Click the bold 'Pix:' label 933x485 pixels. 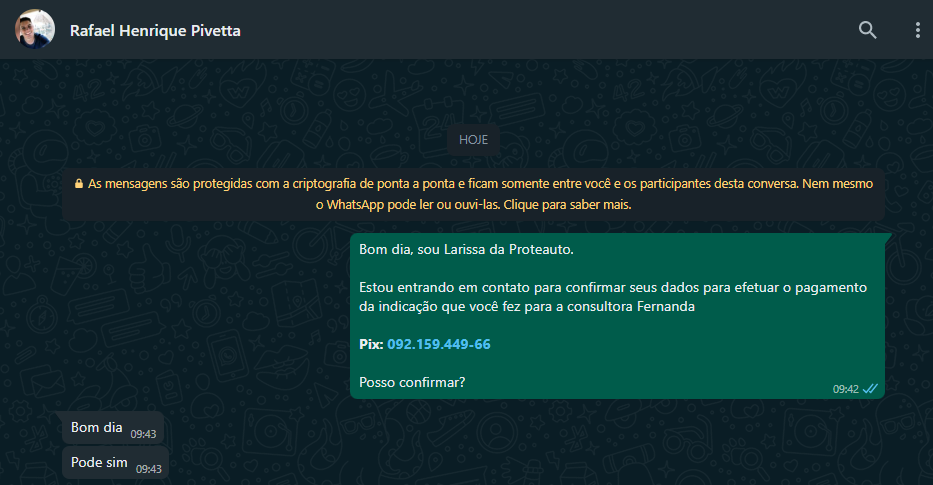click(371, 344)
